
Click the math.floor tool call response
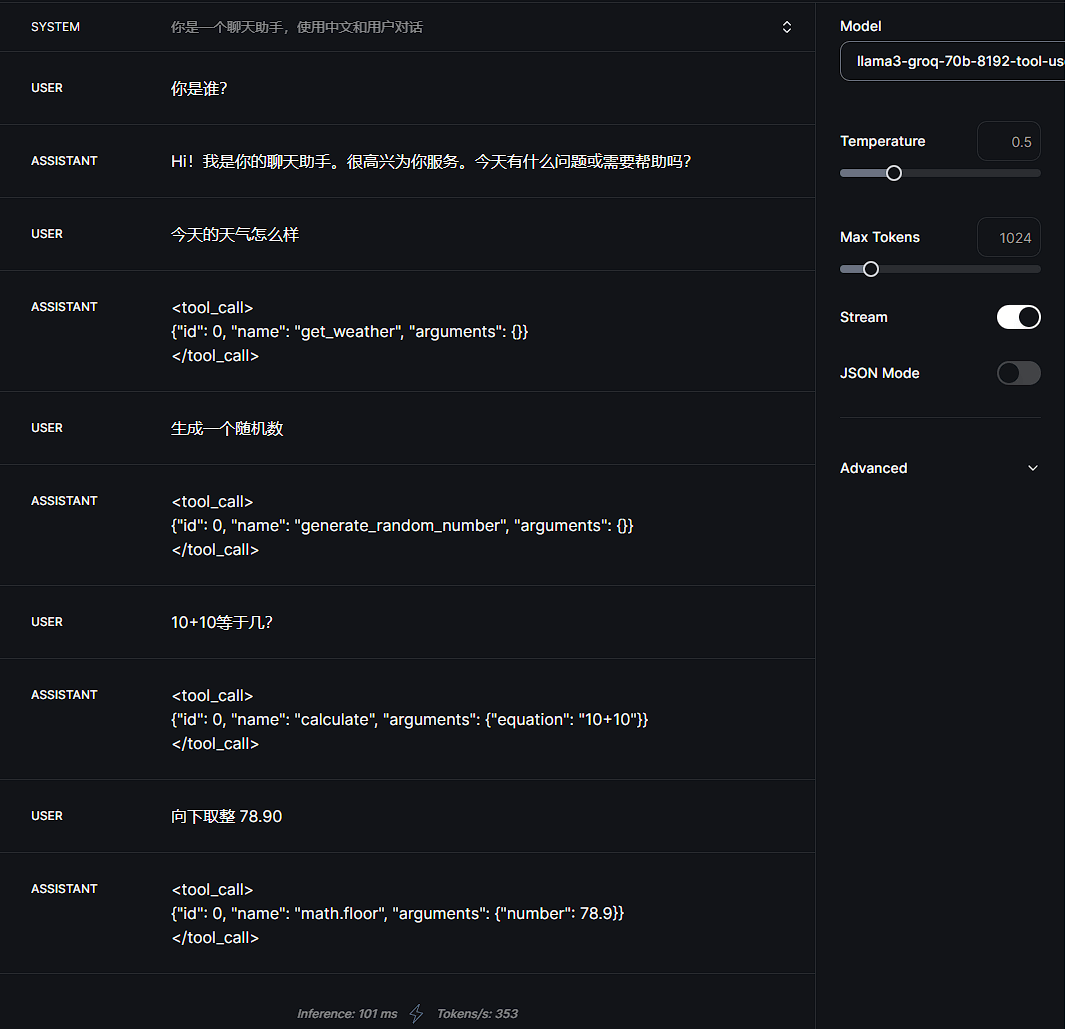[x=398, y=913]
